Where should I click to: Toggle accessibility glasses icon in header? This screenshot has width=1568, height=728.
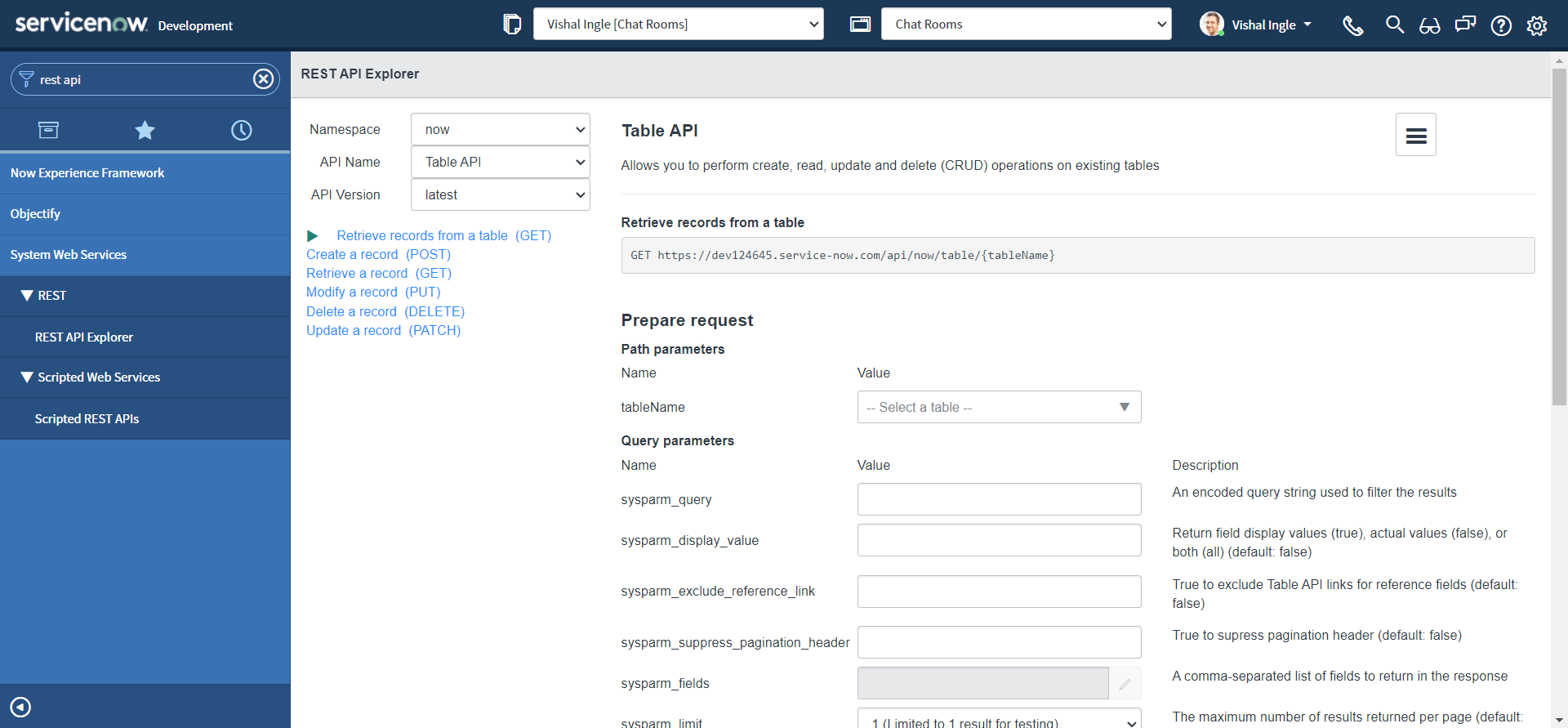click(x=1430, y=25)
